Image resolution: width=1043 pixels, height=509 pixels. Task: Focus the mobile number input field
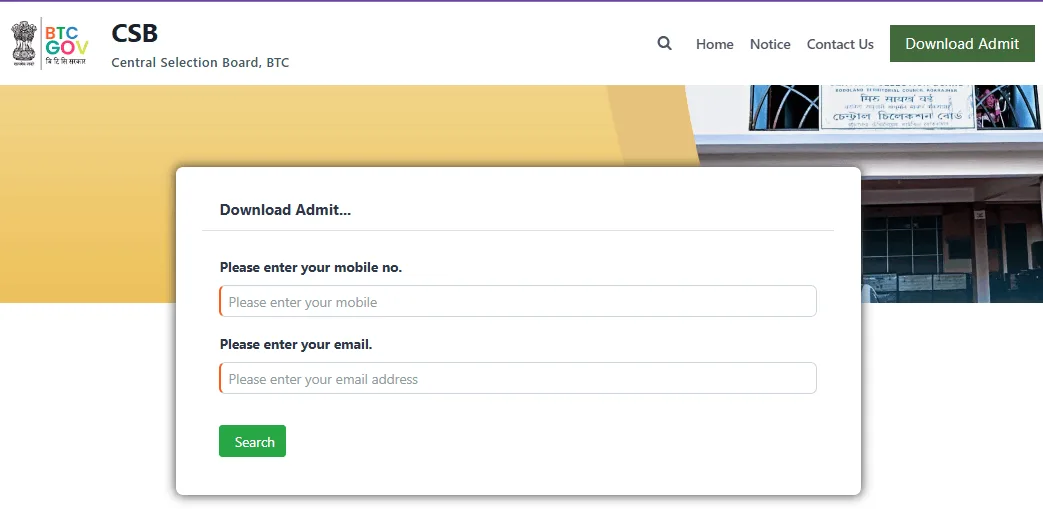[x=518, y=301]
